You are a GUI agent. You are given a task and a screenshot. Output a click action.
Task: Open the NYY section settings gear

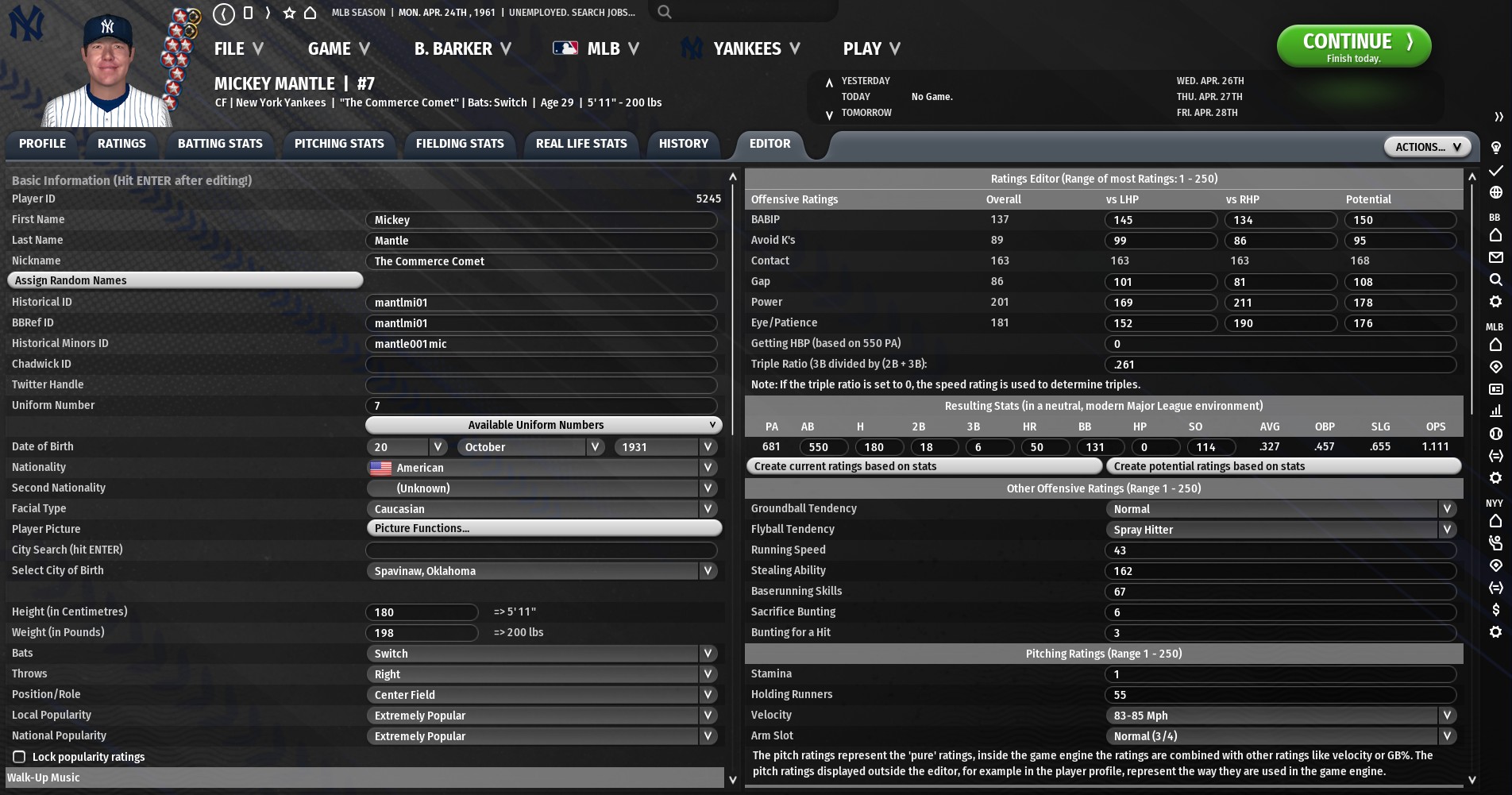click(x=1495, y=632)
